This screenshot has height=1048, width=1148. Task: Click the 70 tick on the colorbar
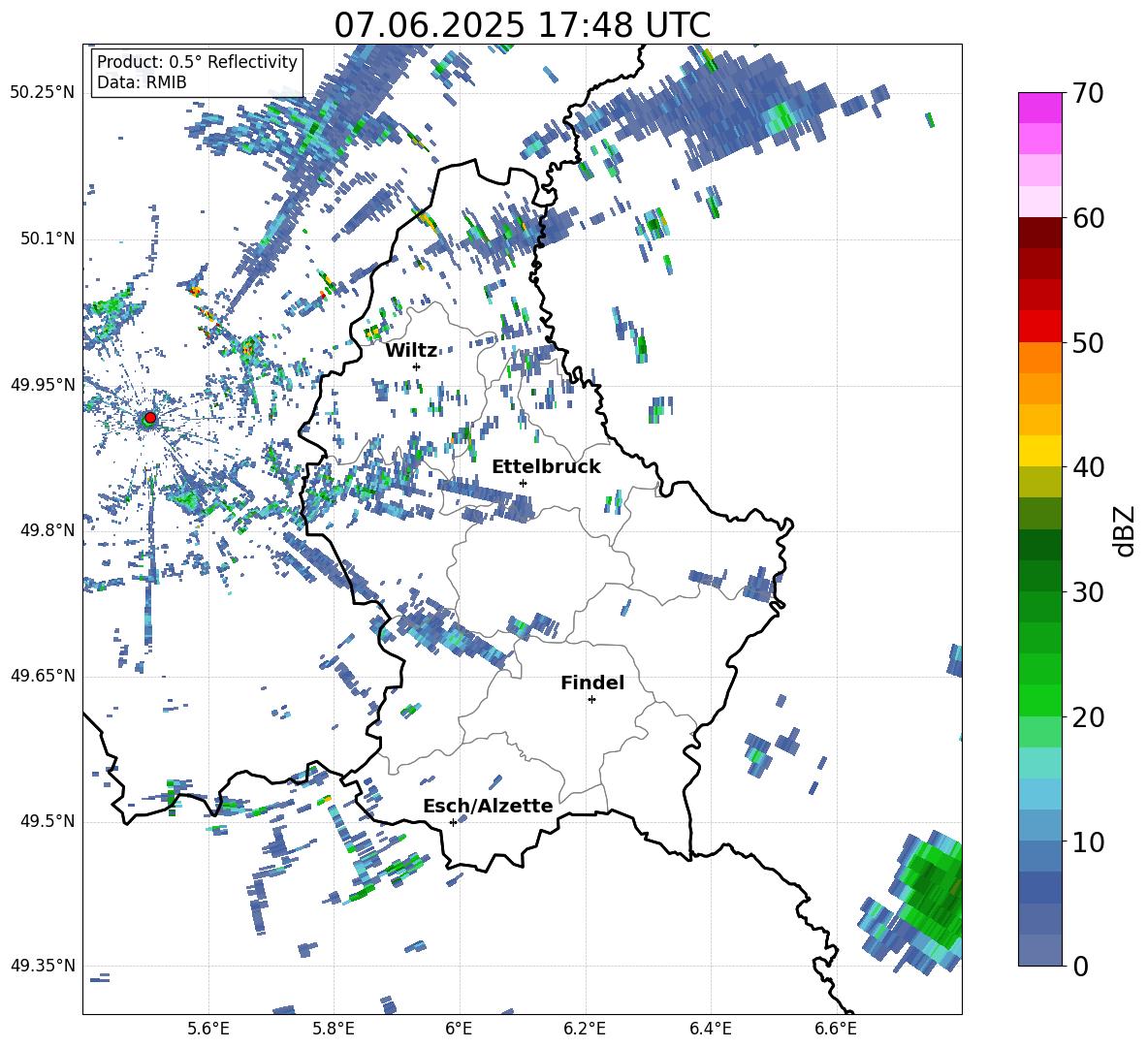1087,94
